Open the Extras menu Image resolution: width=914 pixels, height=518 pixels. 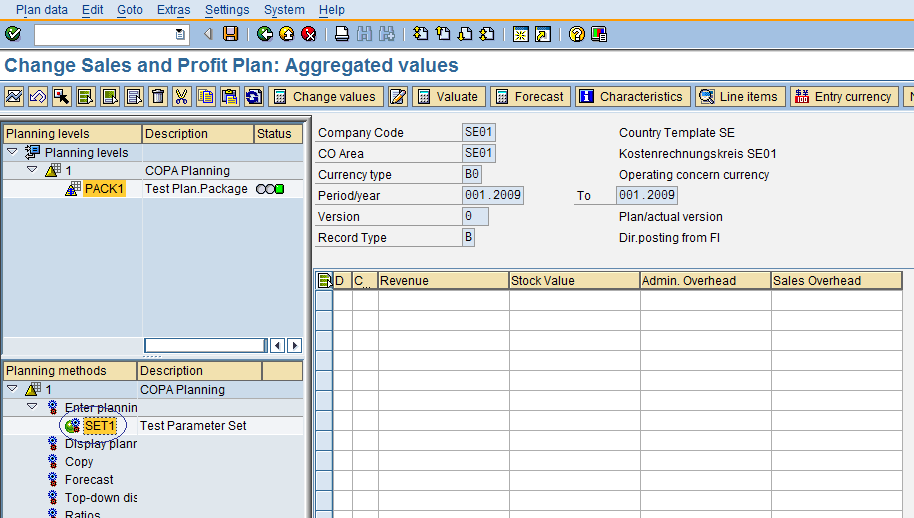point(174,10)
